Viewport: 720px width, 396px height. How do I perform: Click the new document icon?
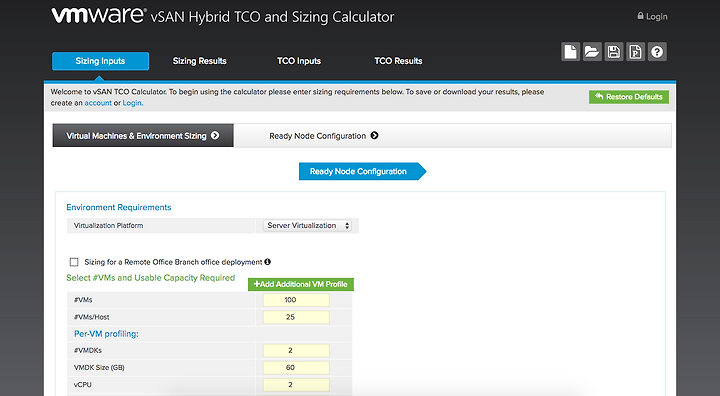click(x=570, y=52)
